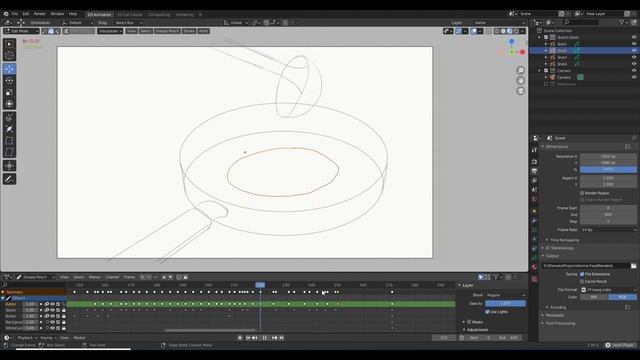Enable the Render Region checkbox

coord(582,193)
